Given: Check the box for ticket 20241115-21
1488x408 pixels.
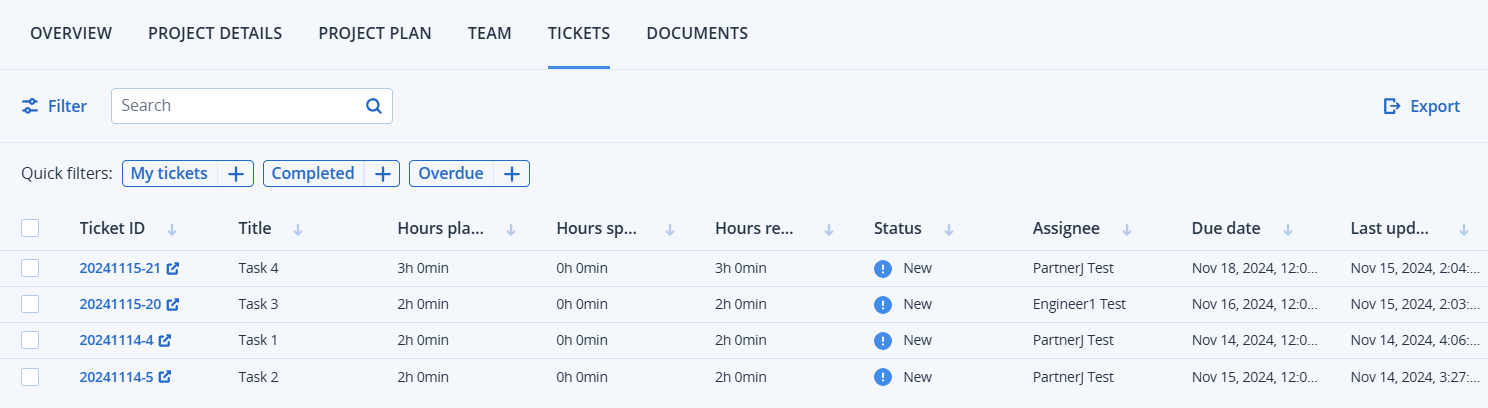Looking at the screenshot, I should click(x=30, y=268).
